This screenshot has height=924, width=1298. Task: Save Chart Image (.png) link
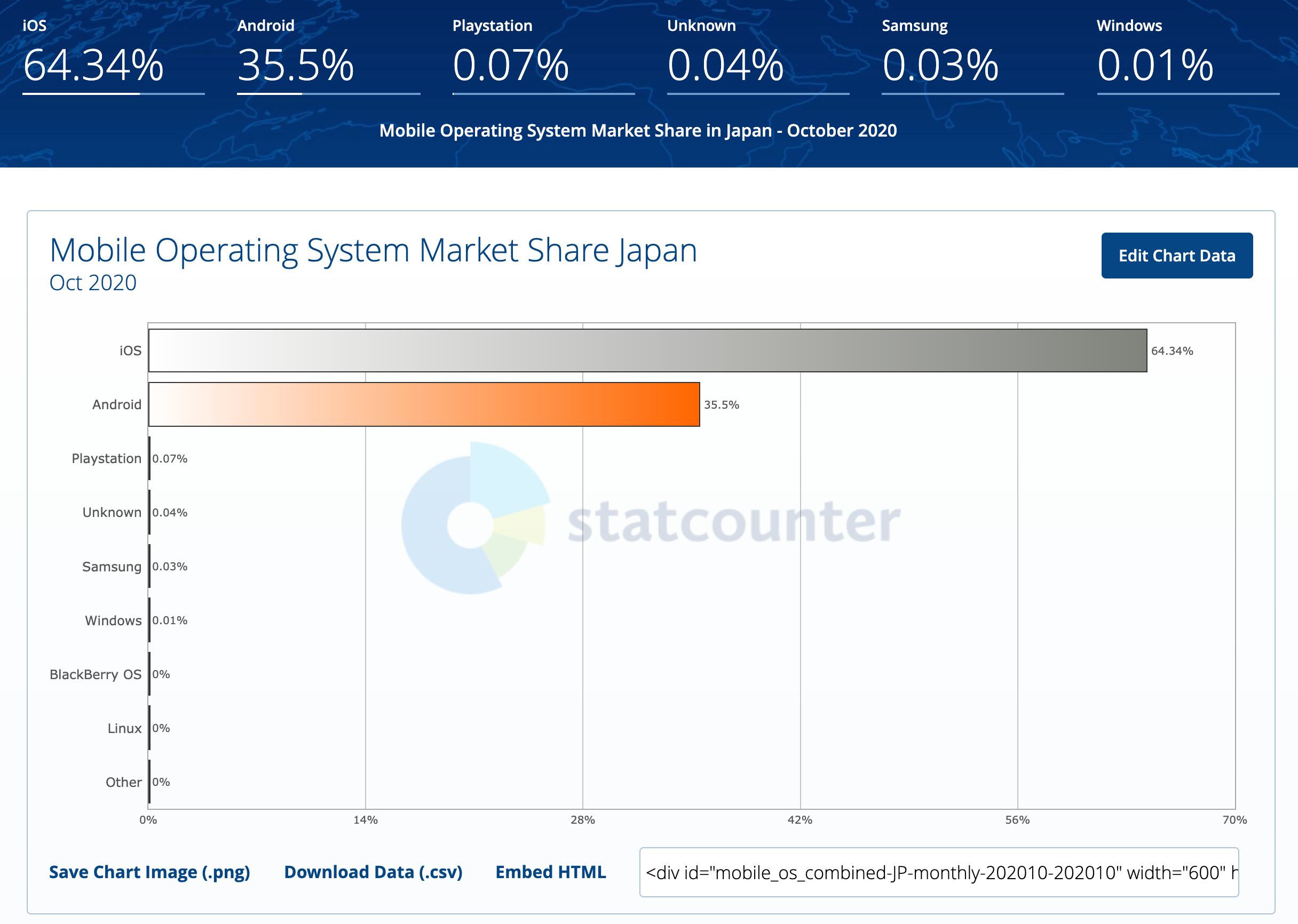[149, 872]
